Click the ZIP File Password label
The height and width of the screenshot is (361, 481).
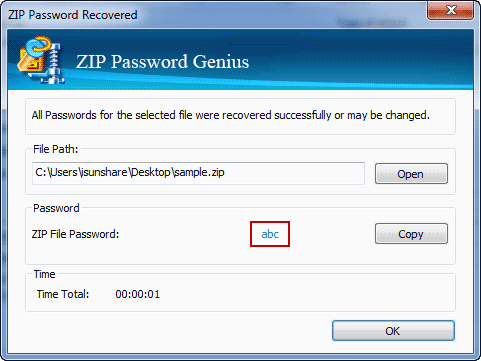(x=75, y=234)
